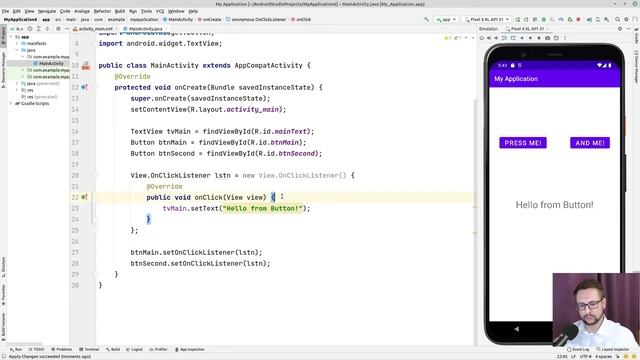Click the emulator power button icon
Image resolution: width=640 pixels, height=360 pixels.
click(x=482, y=38)
